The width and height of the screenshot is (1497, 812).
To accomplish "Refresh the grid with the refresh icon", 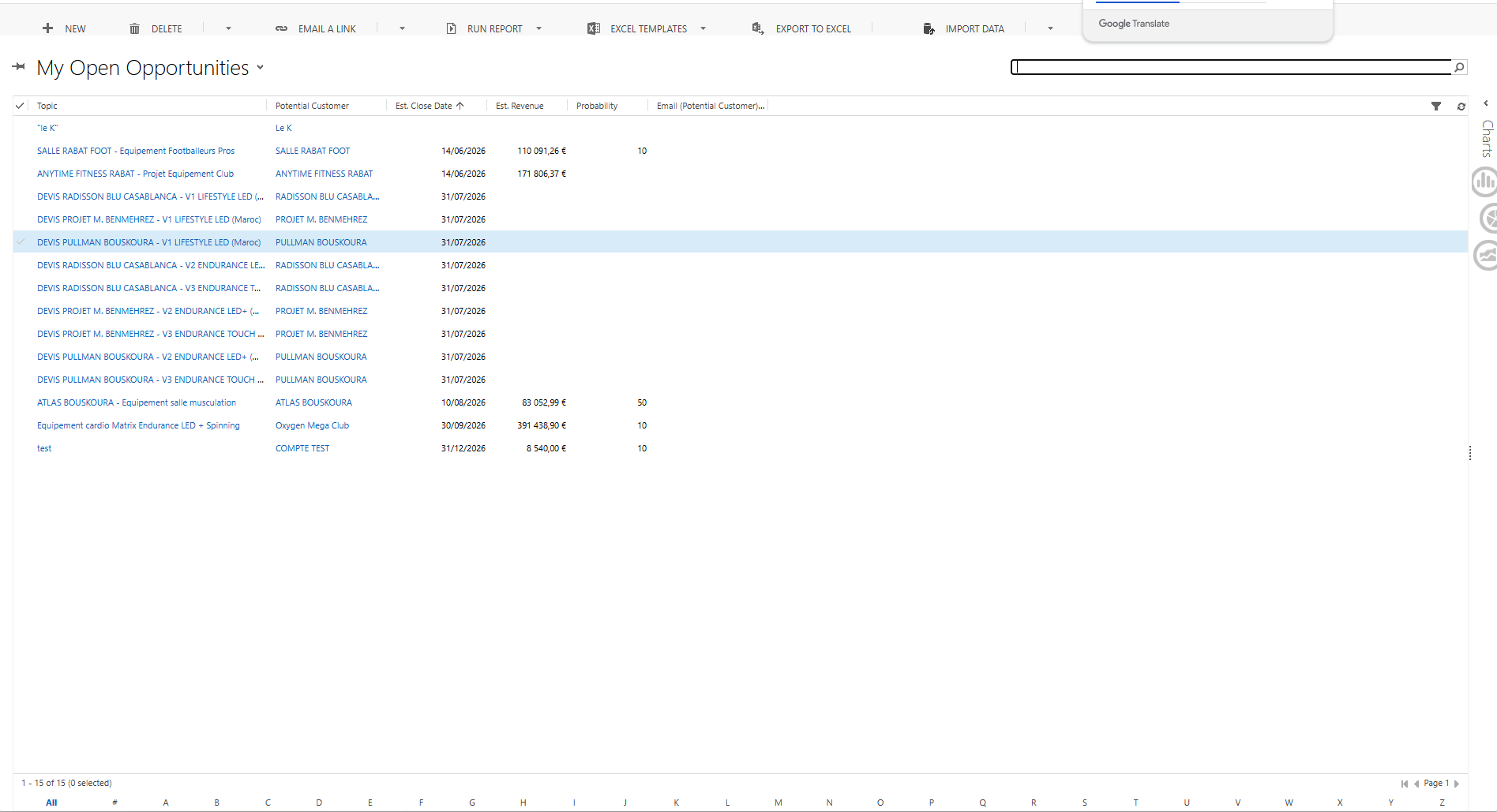I will 1461,106.
